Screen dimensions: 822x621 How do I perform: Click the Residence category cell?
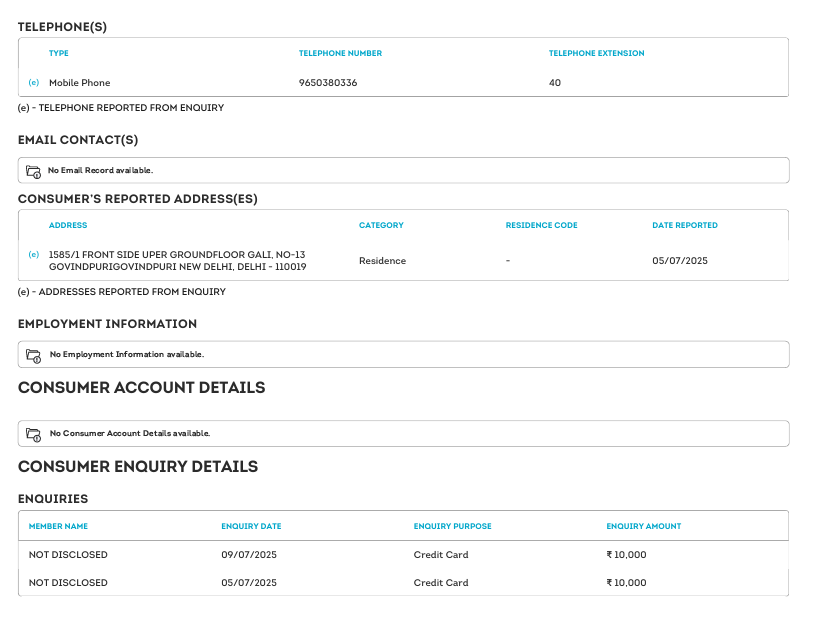coord(382,261)
